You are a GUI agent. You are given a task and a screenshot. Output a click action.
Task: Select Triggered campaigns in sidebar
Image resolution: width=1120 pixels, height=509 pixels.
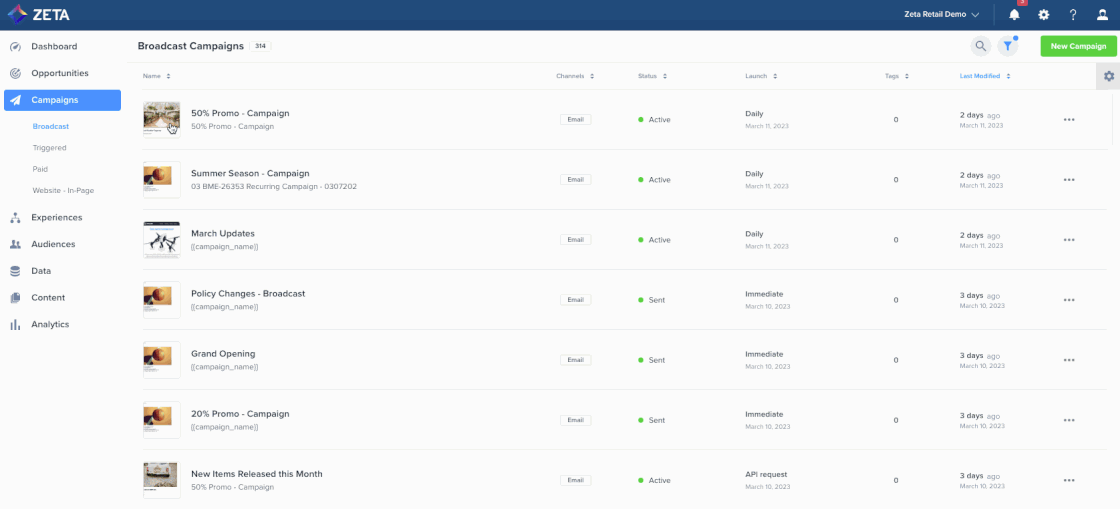point(49,148)
